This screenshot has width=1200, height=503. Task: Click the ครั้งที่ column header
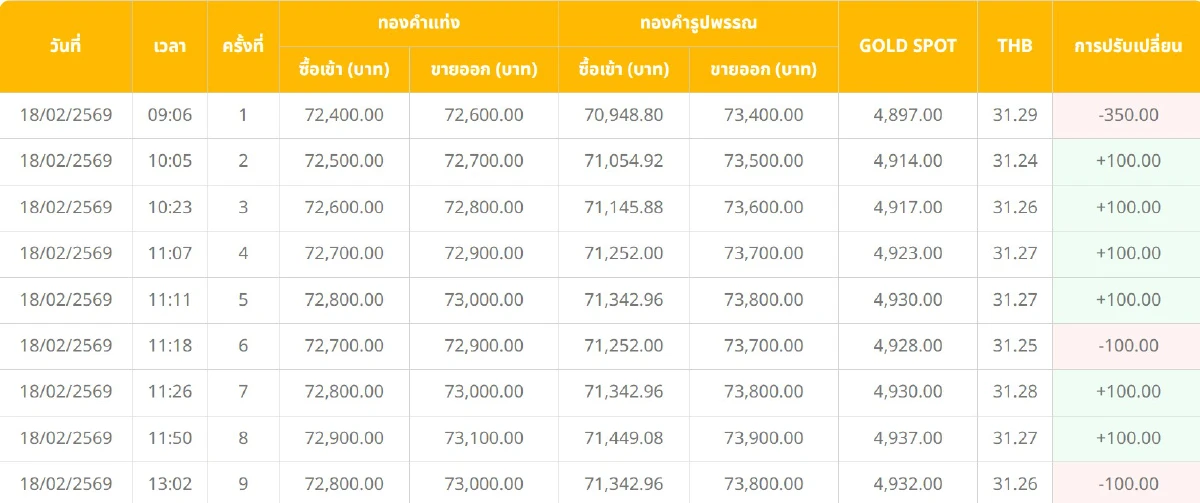click(243, 46)
